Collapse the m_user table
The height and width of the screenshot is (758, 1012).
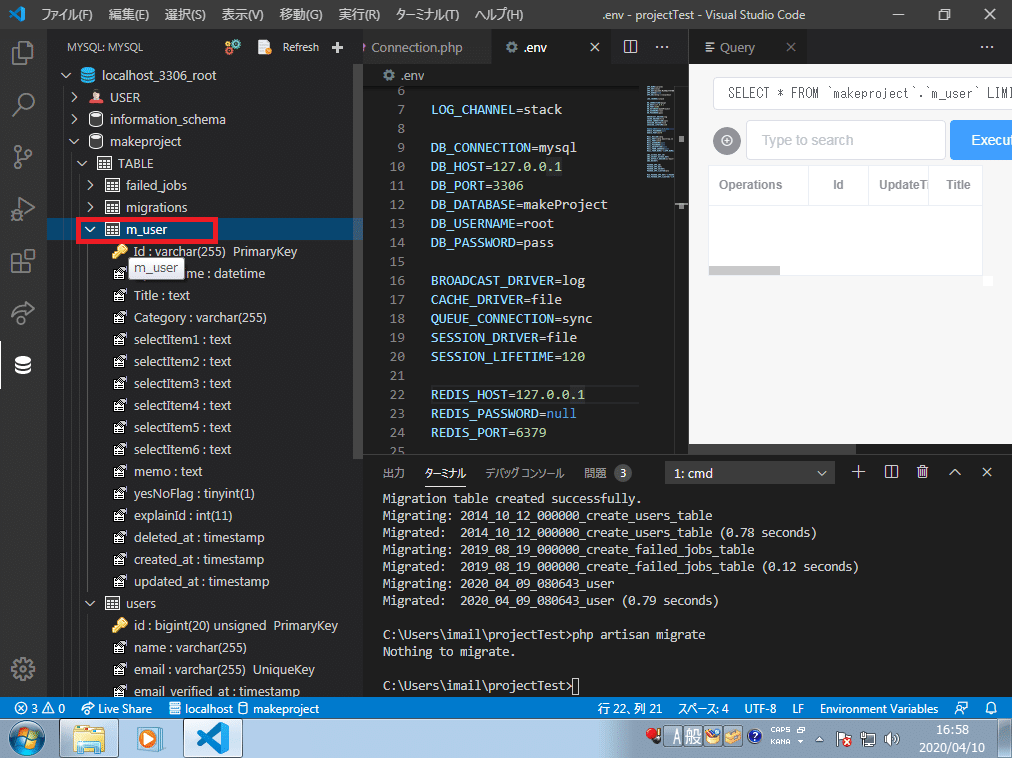90,229
